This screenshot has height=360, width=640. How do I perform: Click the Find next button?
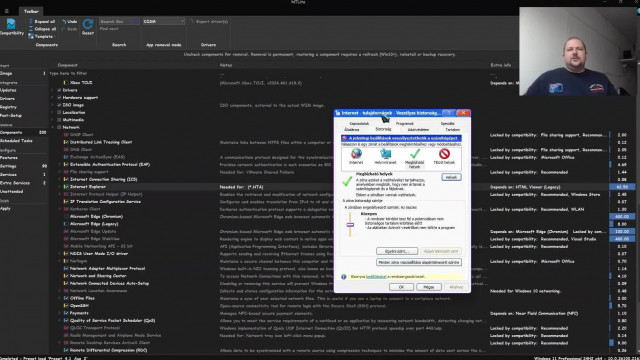[109, 29]
